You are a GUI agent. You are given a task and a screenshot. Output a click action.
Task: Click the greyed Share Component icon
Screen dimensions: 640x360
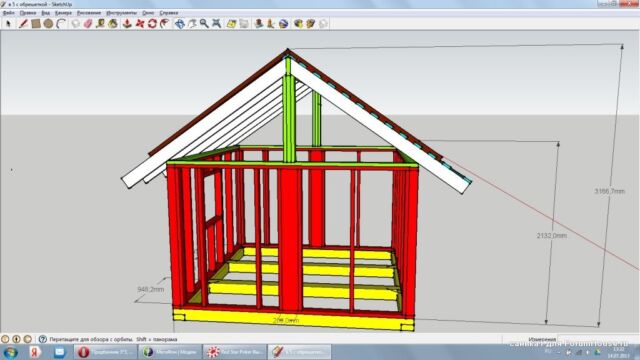click(x=323, y=24)
